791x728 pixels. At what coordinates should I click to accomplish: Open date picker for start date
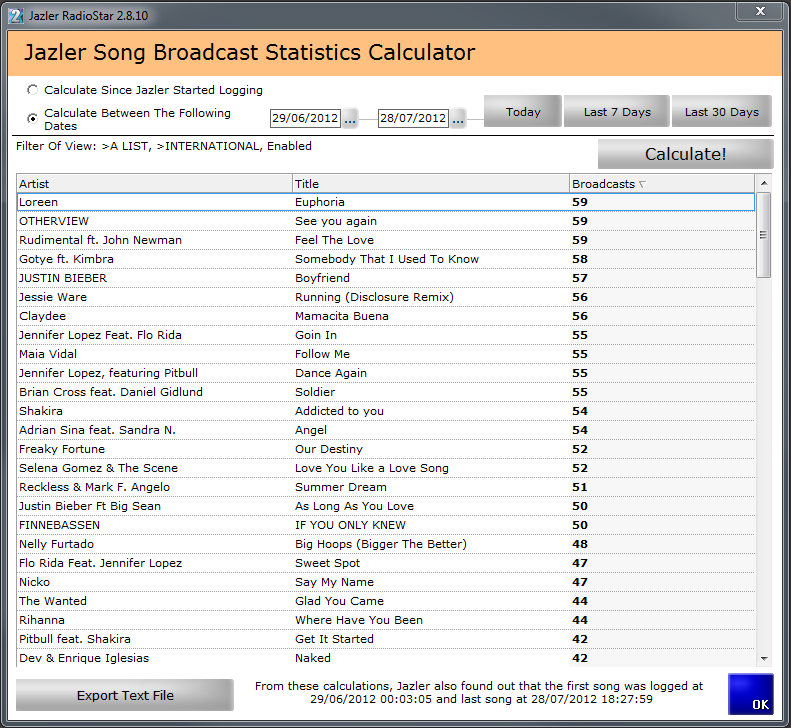pos(350,119)
